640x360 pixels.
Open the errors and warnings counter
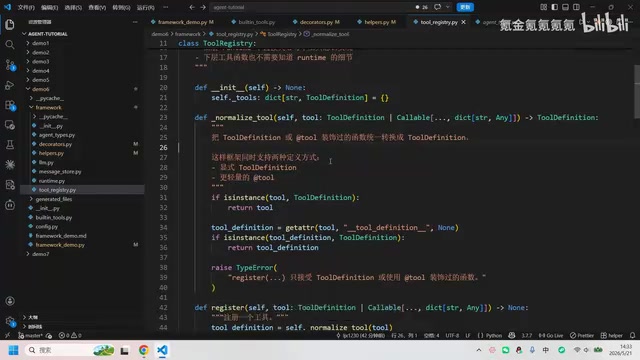tap(70, 336)
